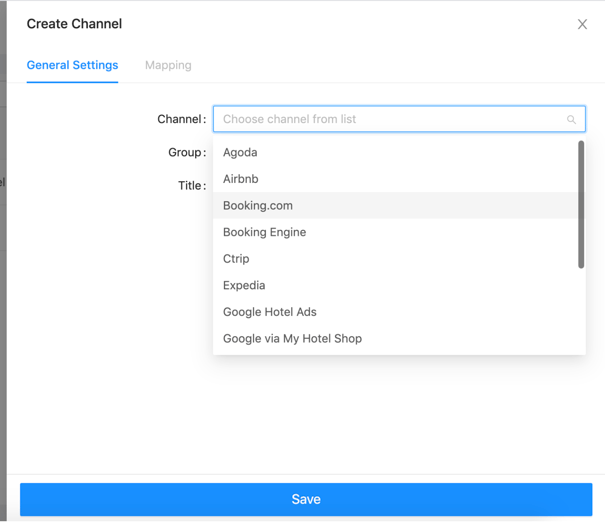Focus the Choose channel from list field
Screen dimensions: 605x522
click(399, 119)
